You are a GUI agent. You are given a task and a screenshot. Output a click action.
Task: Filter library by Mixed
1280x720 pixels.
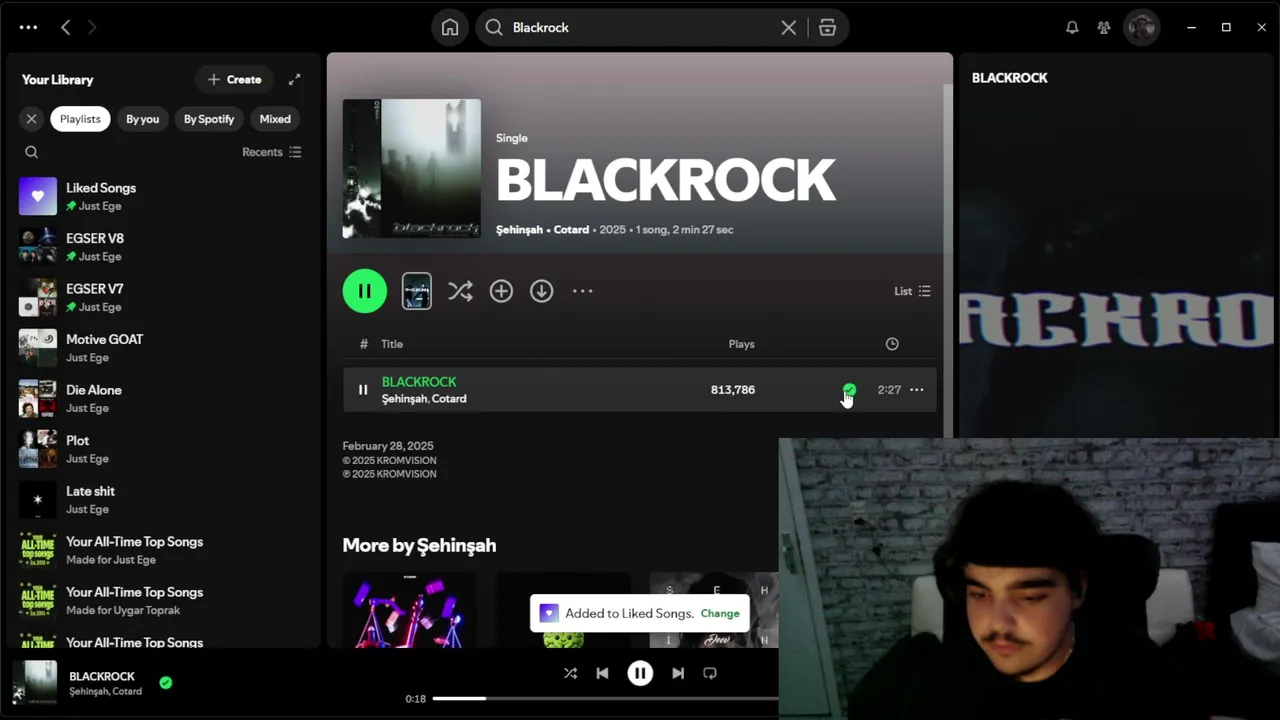coord(275,119)
